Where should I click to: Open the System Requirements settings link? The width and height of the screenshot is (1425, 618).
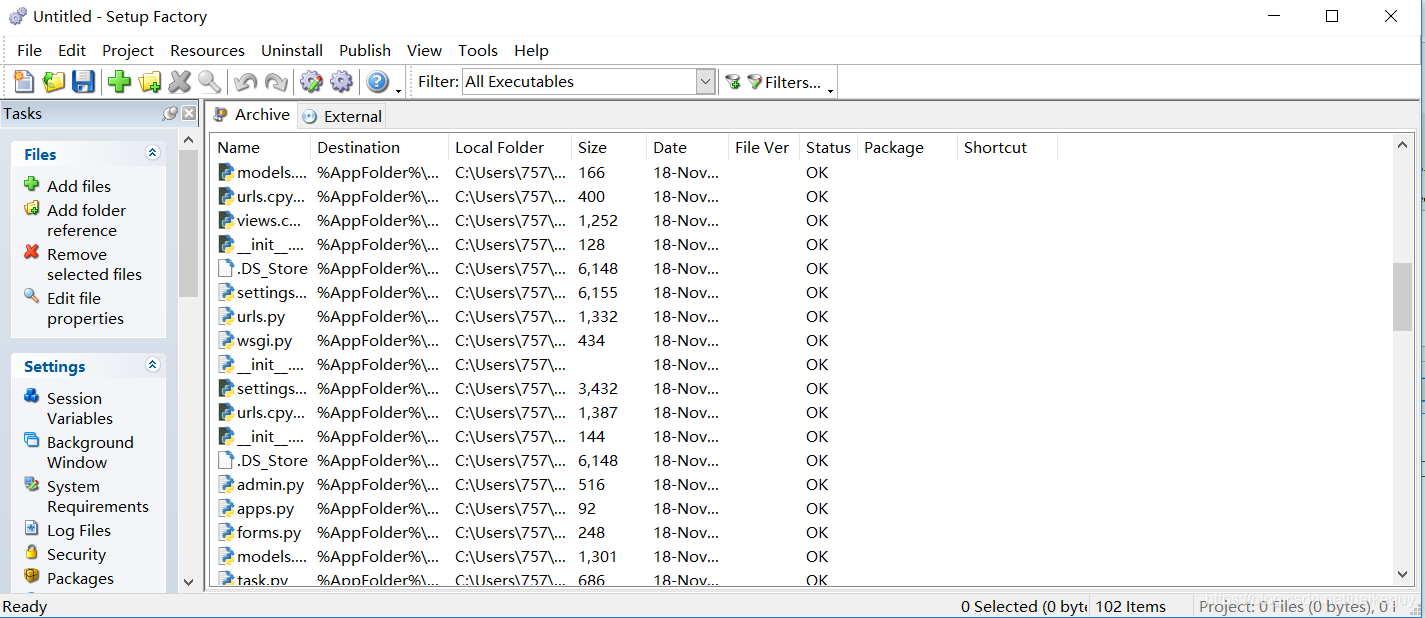pyautogui.click(x=98, y=496)
